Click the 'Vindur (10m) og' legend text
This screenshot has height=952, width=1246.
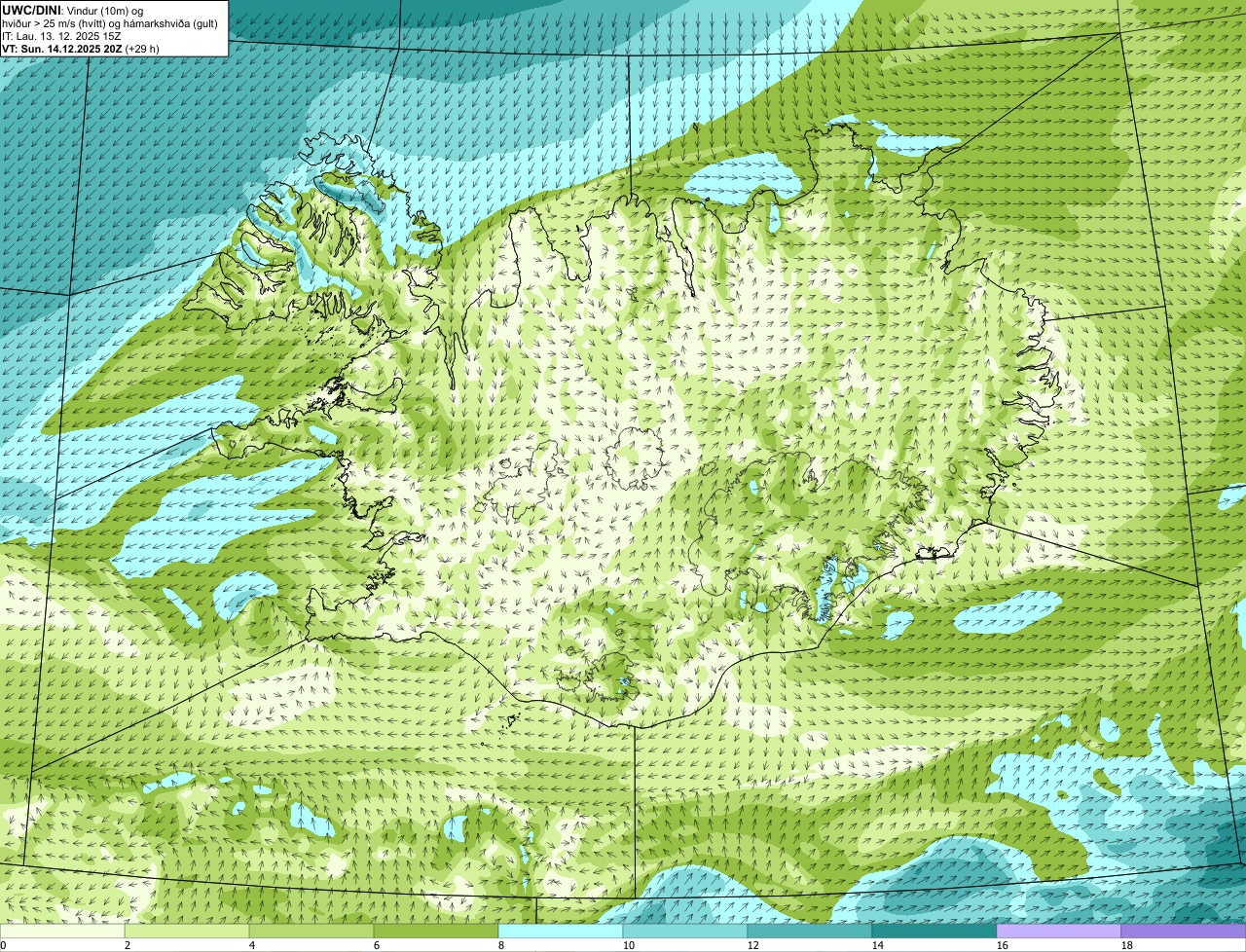(105, 10)
